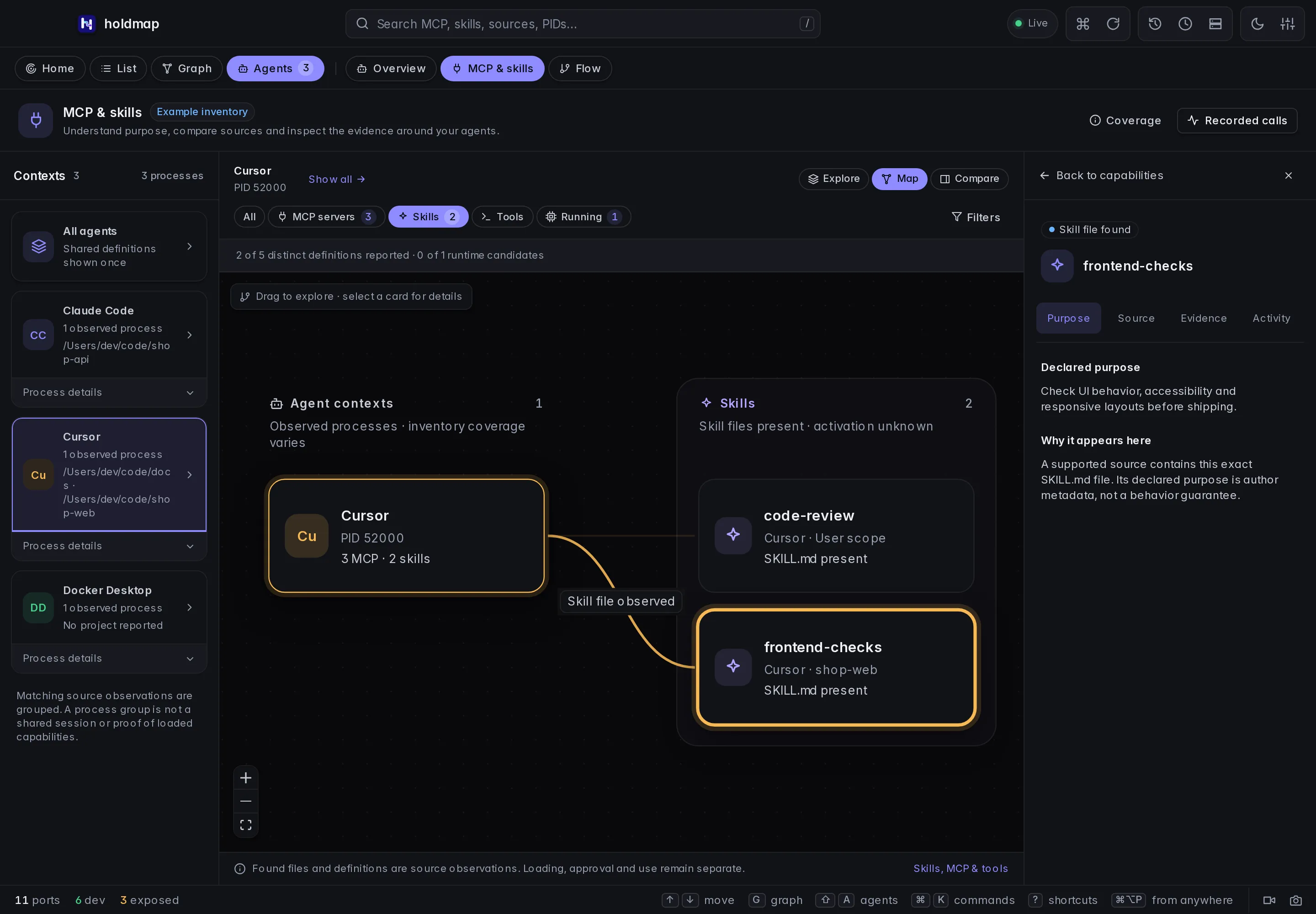The image size is (1316, 914).
Task: Filter by the Running chip
Action: click(584, 217)
